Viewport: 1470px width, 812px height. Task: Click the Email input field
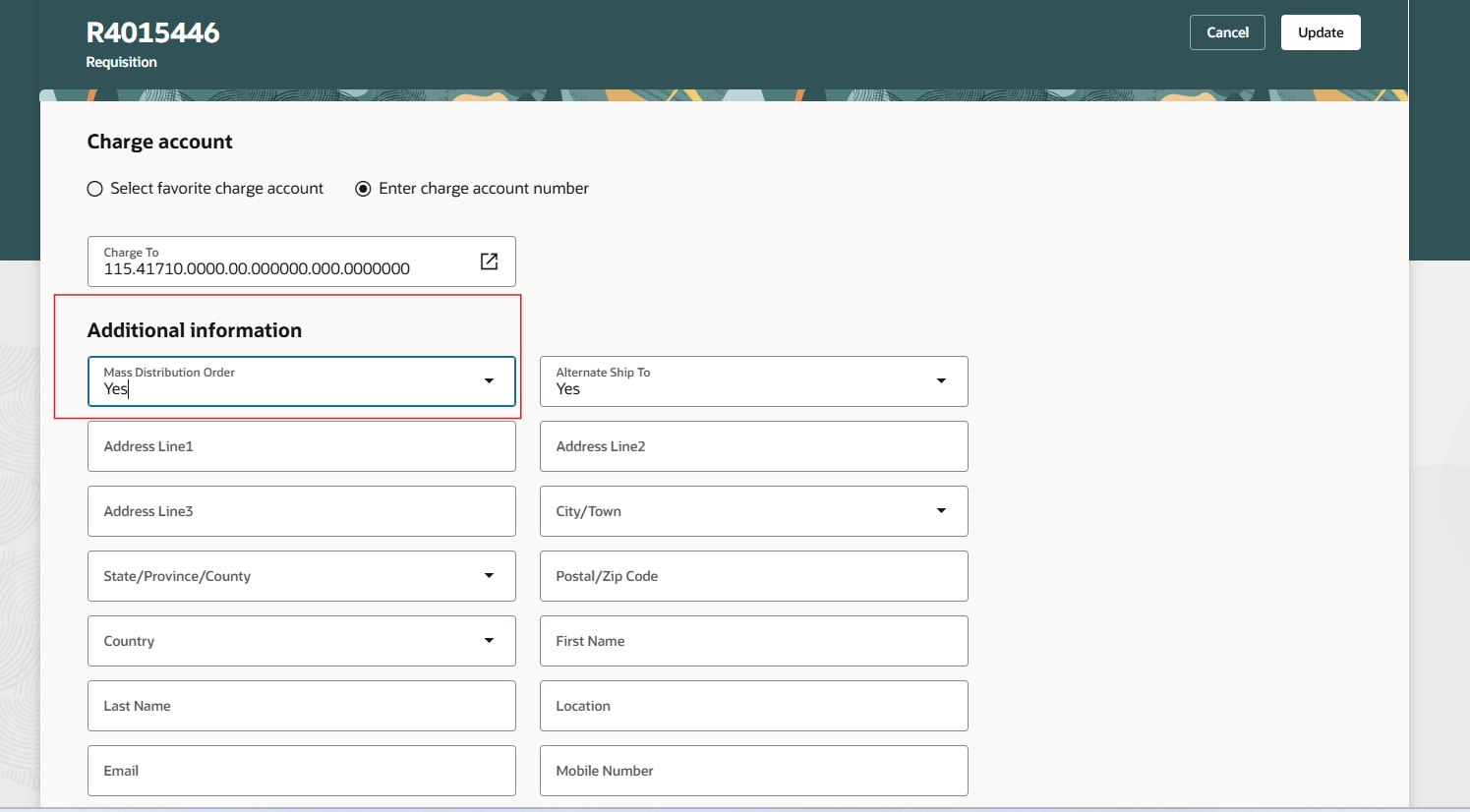tap(301, 770)
